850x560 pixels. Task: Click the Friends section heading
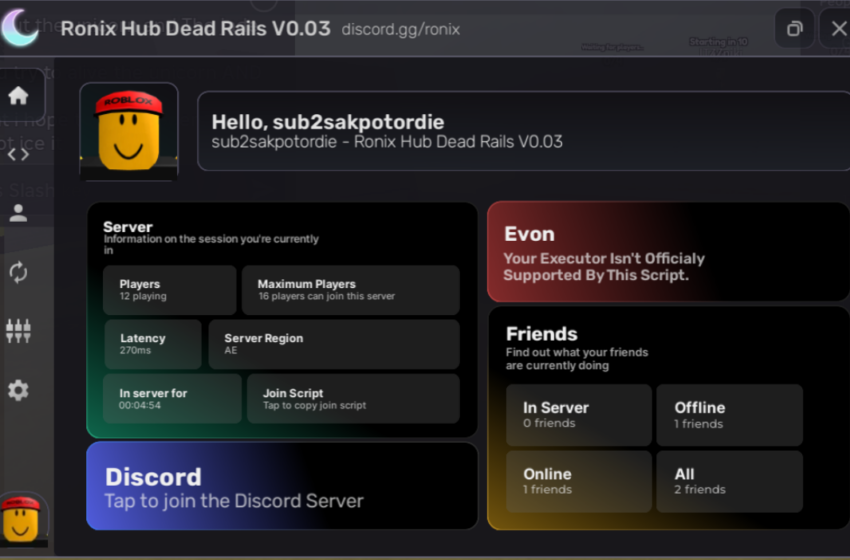pyautogui.click(x=542, y=333)
